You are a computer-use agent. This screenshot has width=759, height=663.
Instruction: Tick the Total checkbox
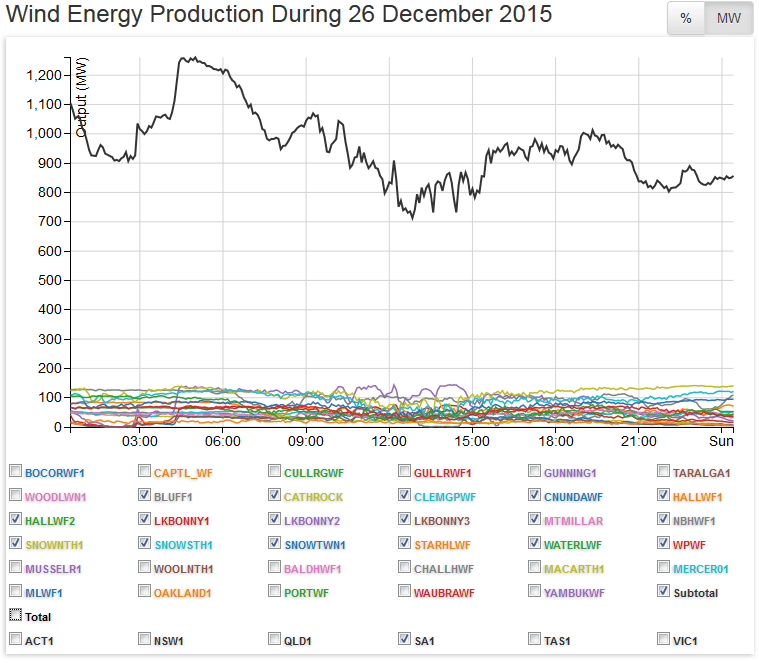pos(15,616)
